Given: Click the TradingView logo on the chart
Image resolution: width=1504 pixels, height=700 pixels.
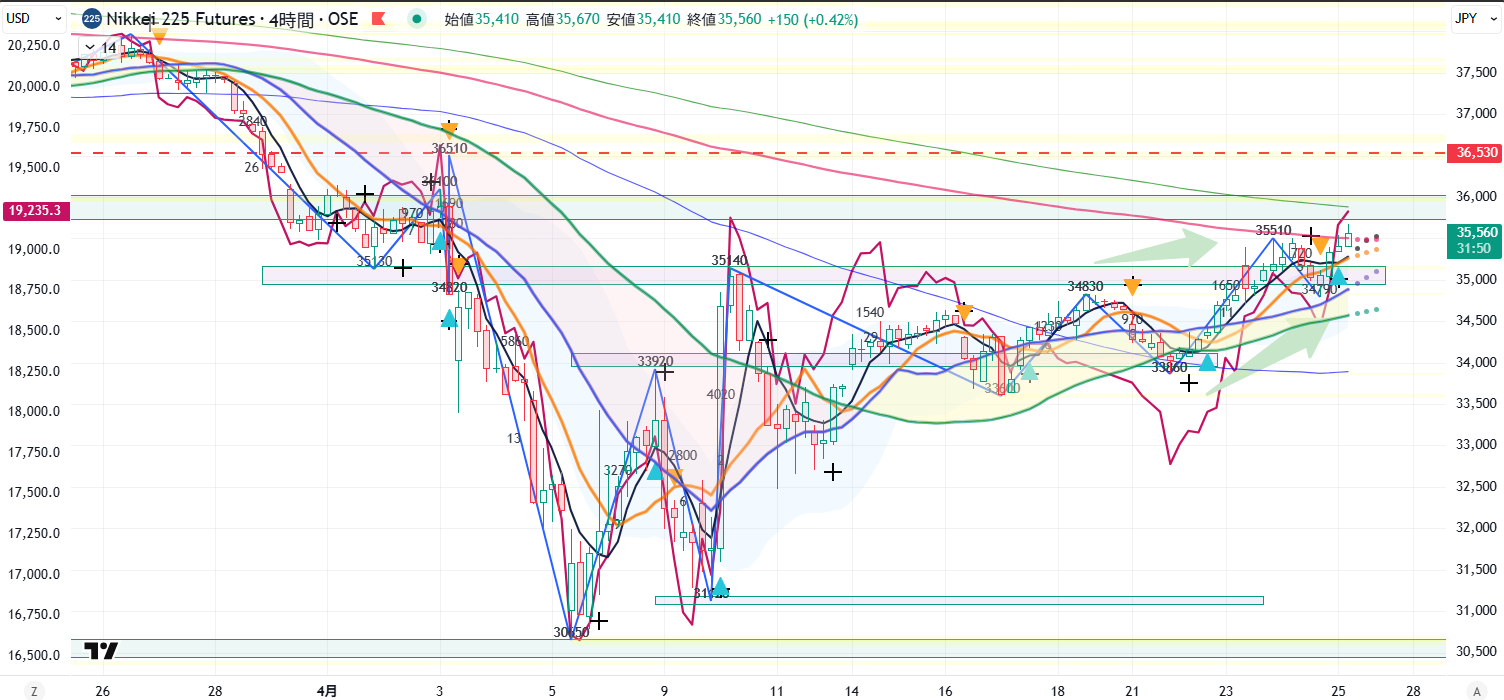Looking at the screenshot, I should click(101, 650).
